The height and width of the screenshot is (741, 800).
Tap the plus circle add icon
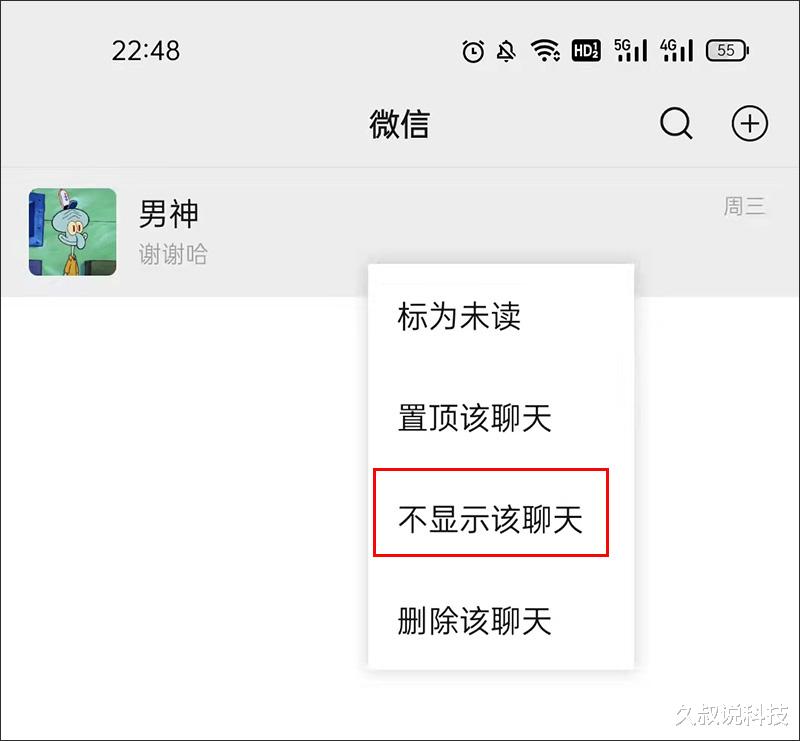pos(749,123)
